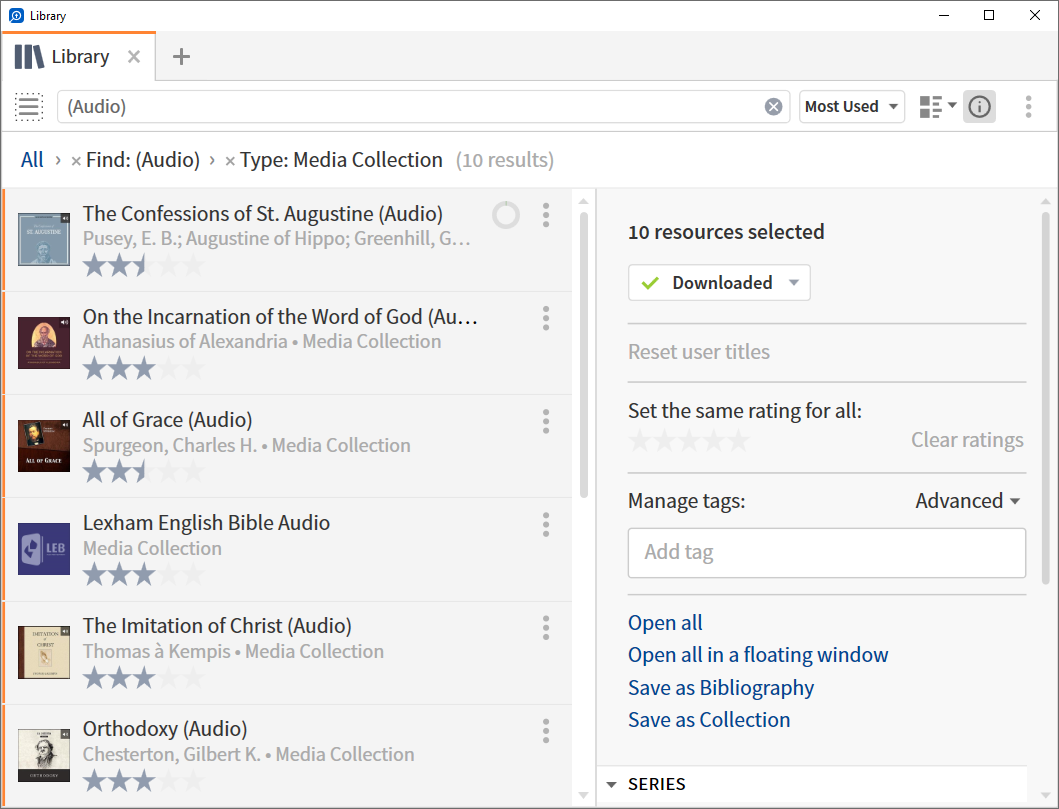Viewport: 1059px width, 809px height.
Task: Open the Most Used sort dropdown
Action: (852, 107)
